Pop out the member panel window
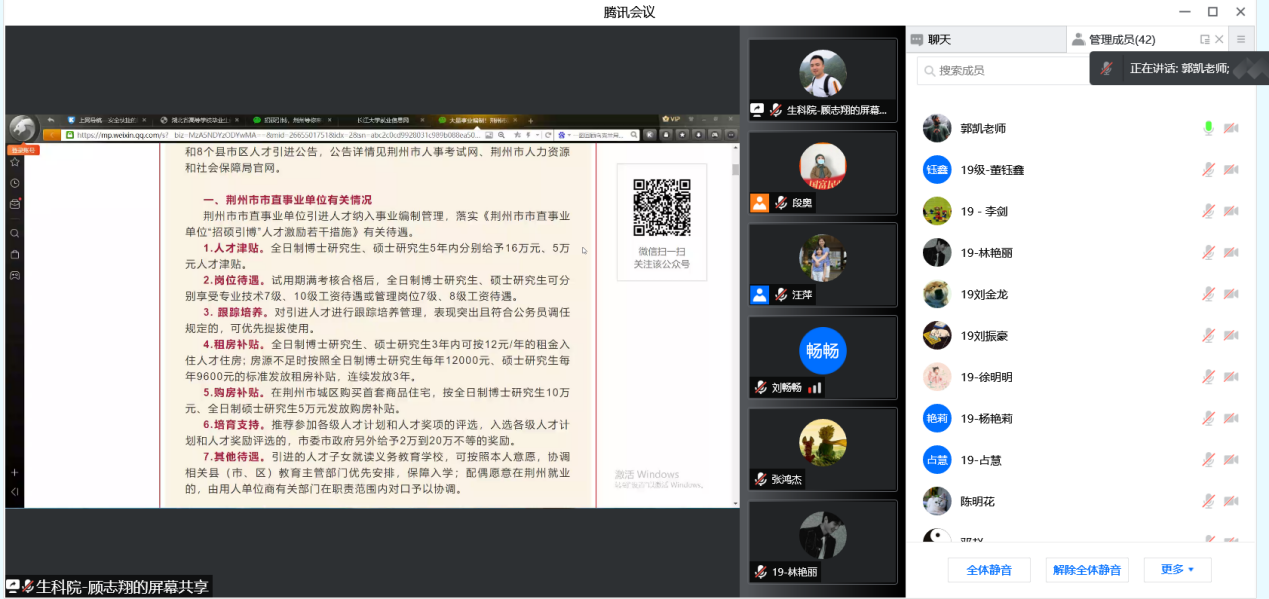Image resolution: width=1269 pixels, height=599 pixels. [x=1205, y=40]
